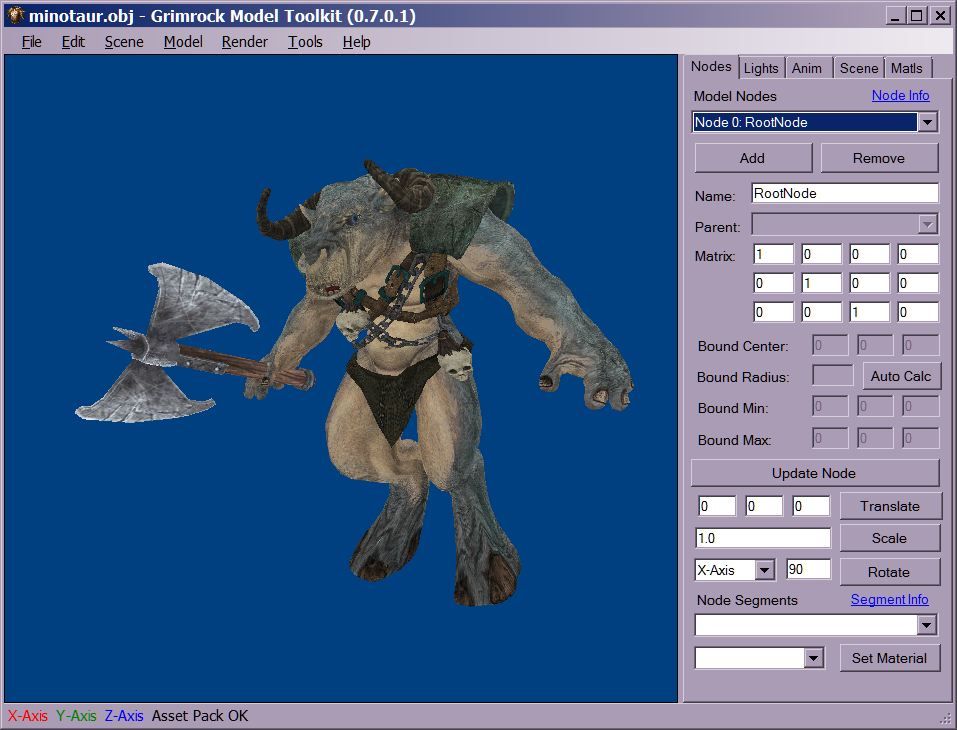The image size is (957, 730).
Task: Open the Tools menu
Action: coord(305,42)
